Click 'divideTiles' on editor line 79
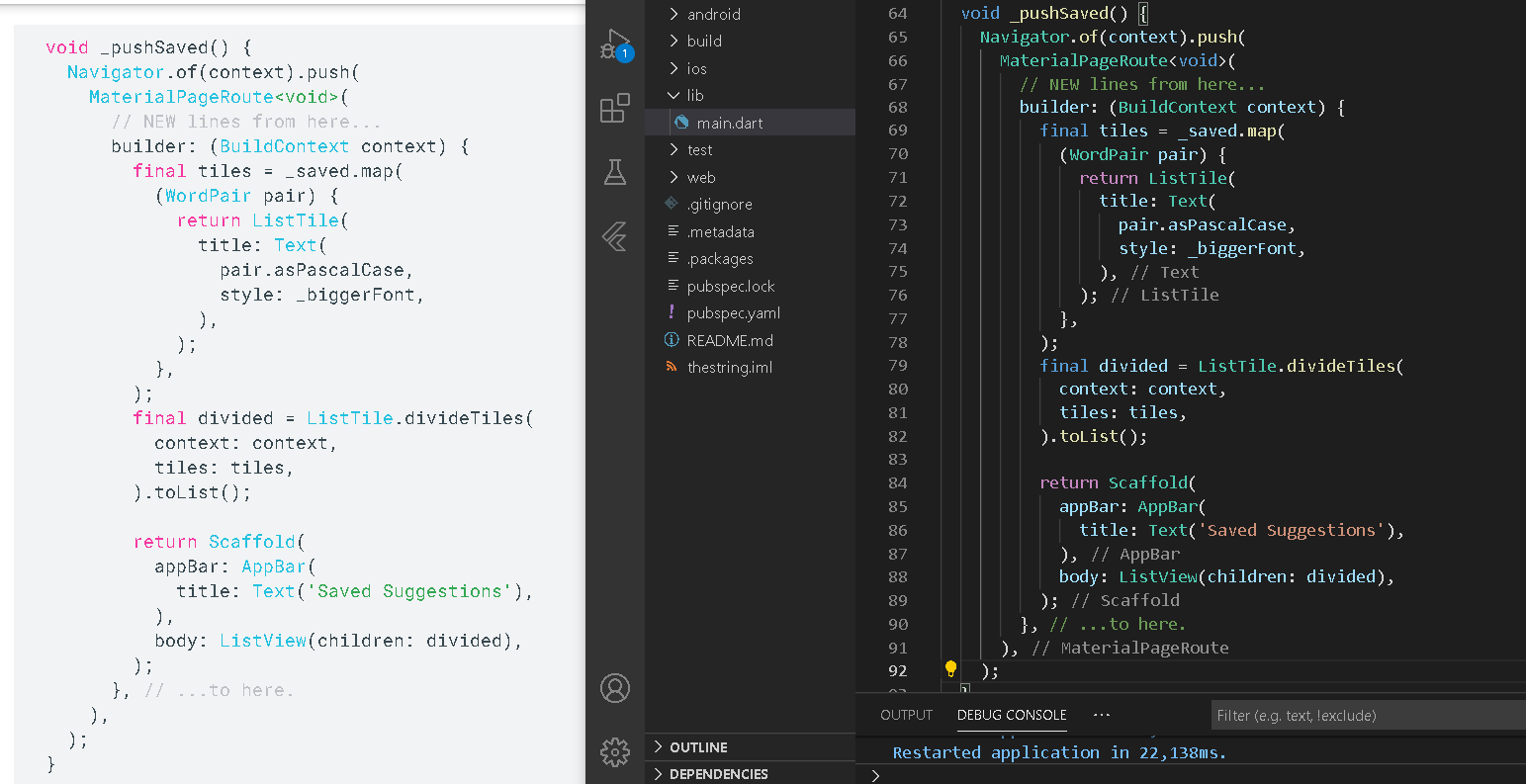1526x784 pixels. pyautogui.click(x=1340, y=366)
